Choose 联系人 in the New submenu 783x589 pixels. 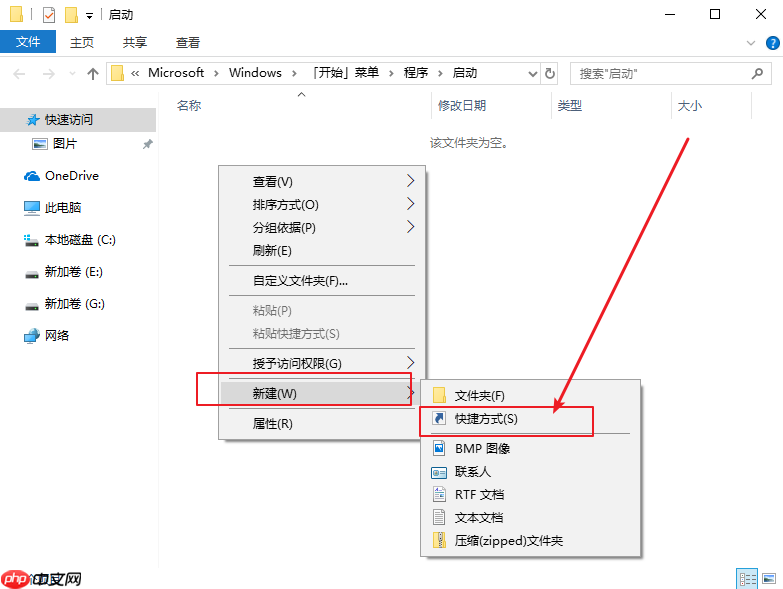(530, 471)
